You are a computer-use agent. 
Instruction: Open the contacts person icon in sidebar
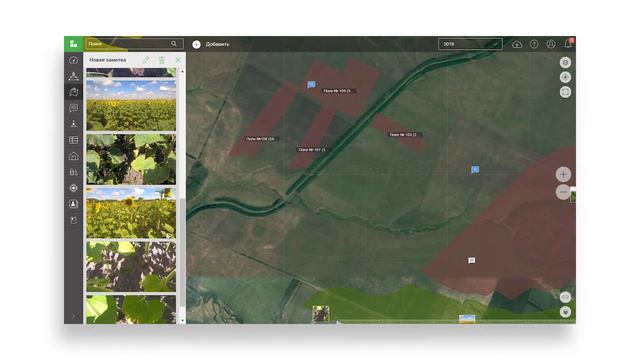pos(73,204)
